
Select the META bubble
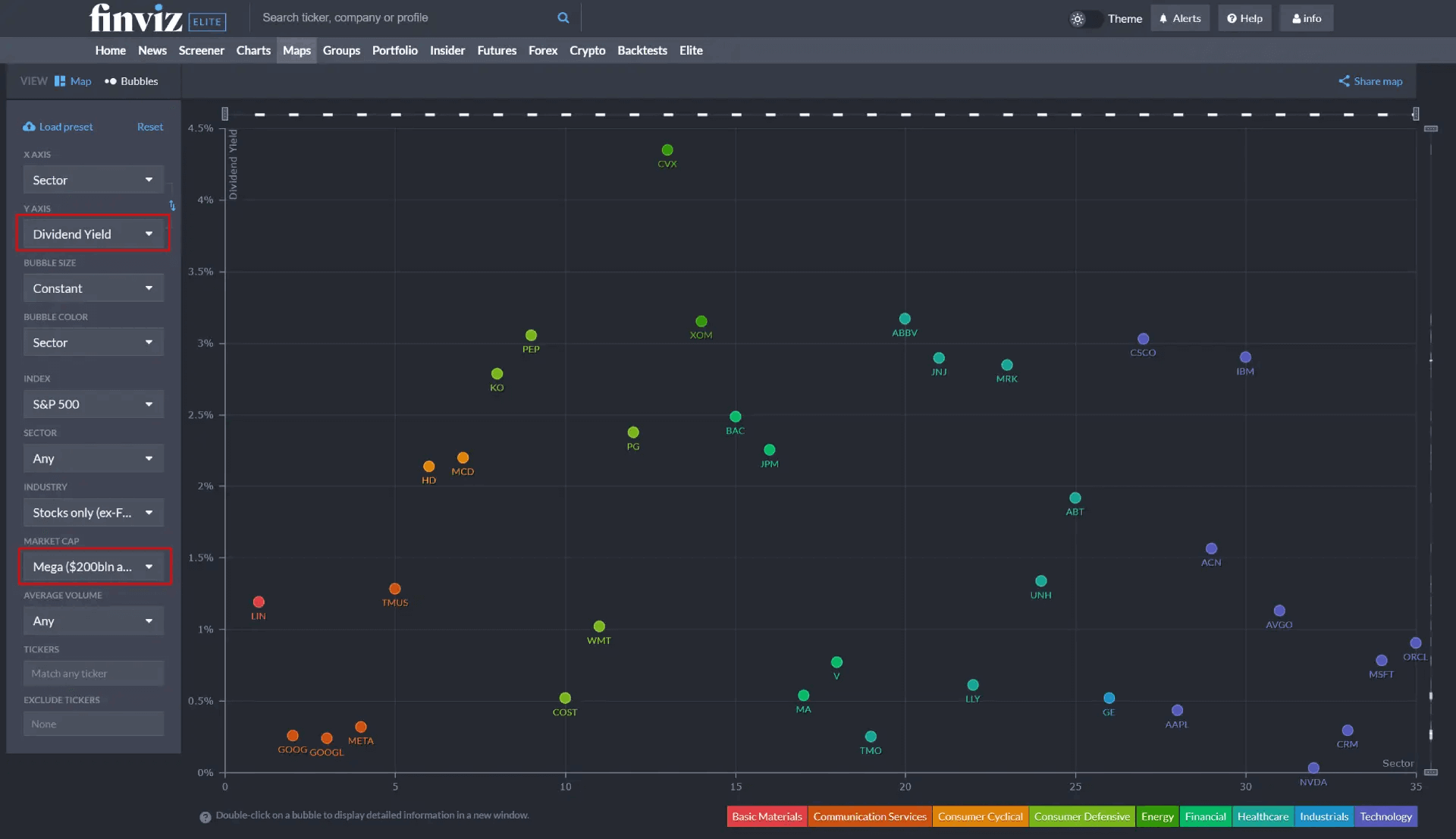pyautogui.click(x=361, y=727)
